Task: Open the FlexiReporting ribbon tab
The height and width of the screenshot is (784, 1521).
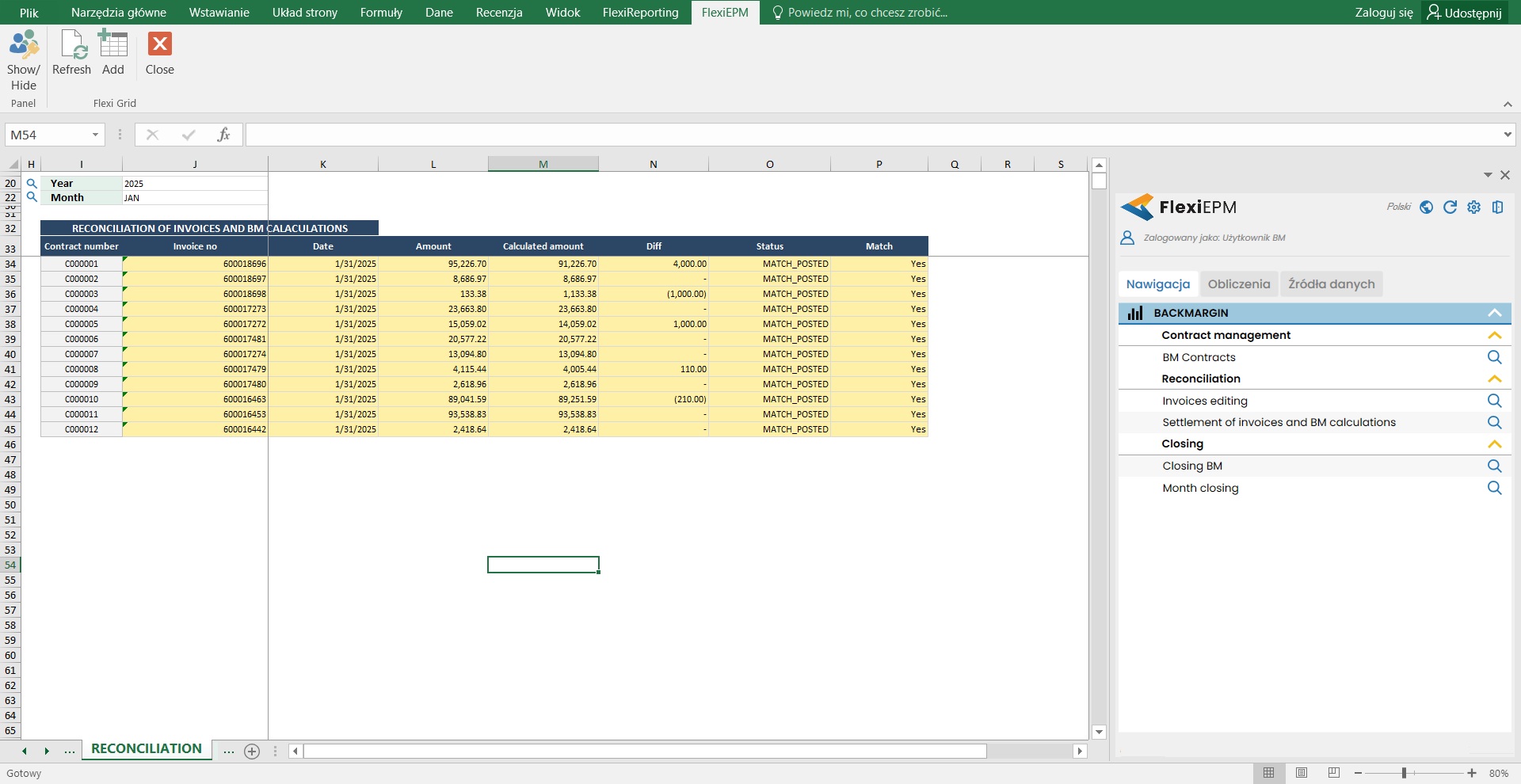Action: click(x=640, y=13)
